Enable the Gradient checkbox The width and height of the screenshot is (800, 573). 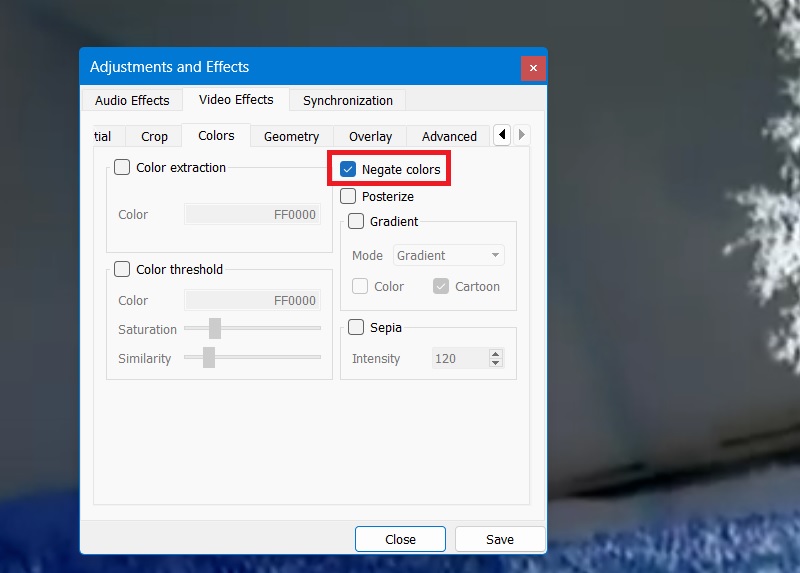356,221
